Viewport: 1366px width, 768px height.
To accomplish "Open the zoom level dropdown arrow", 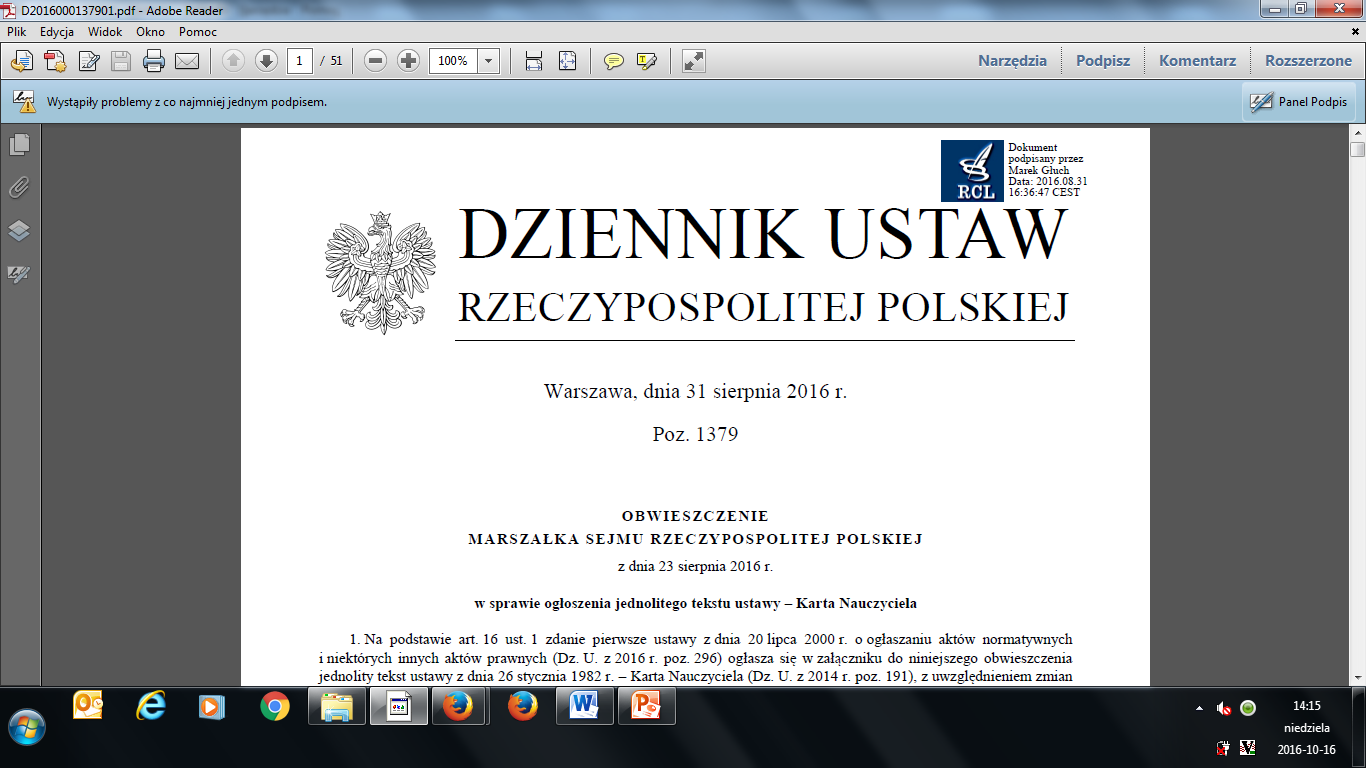I will coord(489,61).
